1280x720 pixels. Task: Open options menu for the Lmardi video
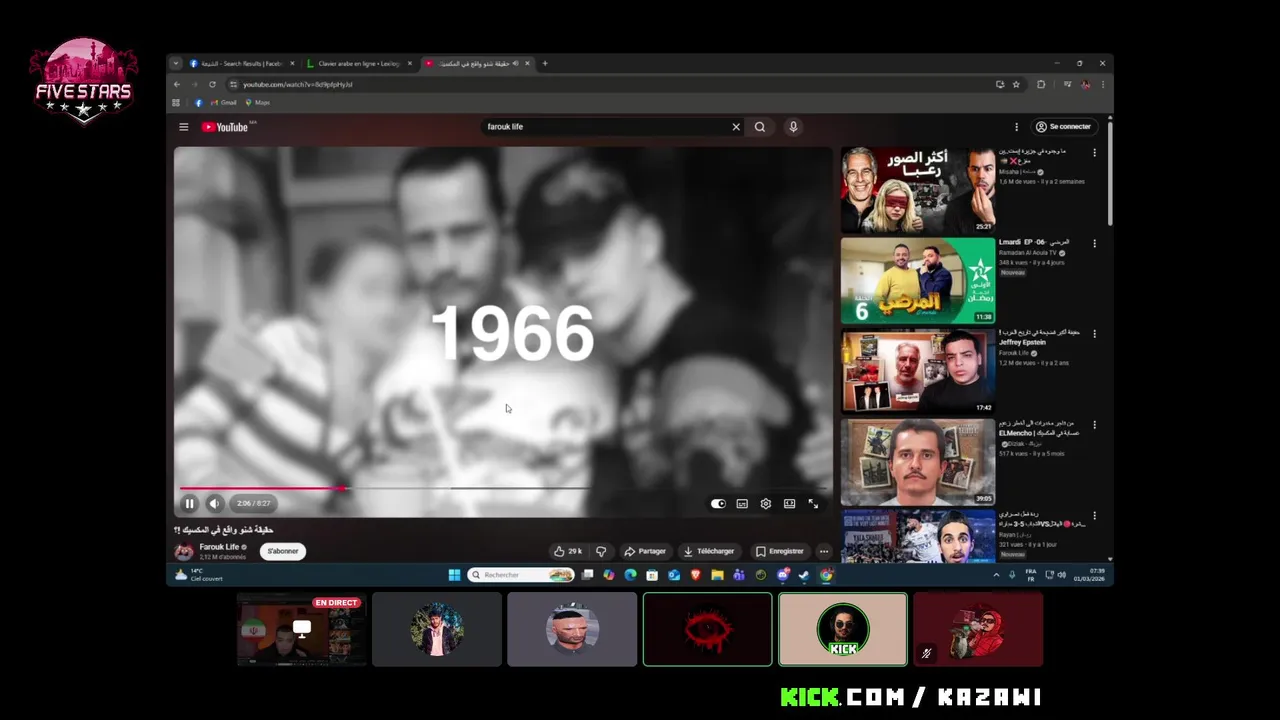coord(1094,243)
